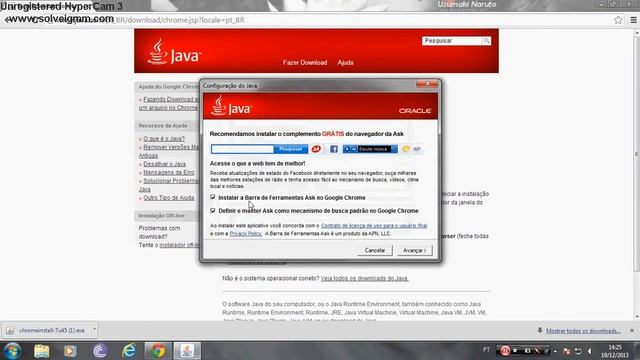Click the Ask toolbar red logo icon
Viewport: 640px width, 360px height.
[x=316, y=149]
